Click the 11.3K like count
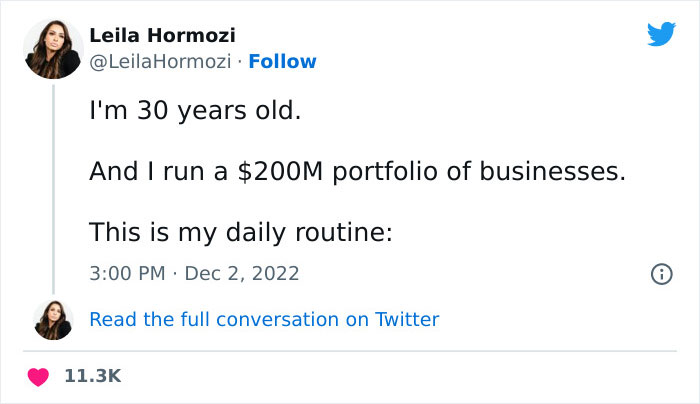The image size is (700, 404). point(92,376)
